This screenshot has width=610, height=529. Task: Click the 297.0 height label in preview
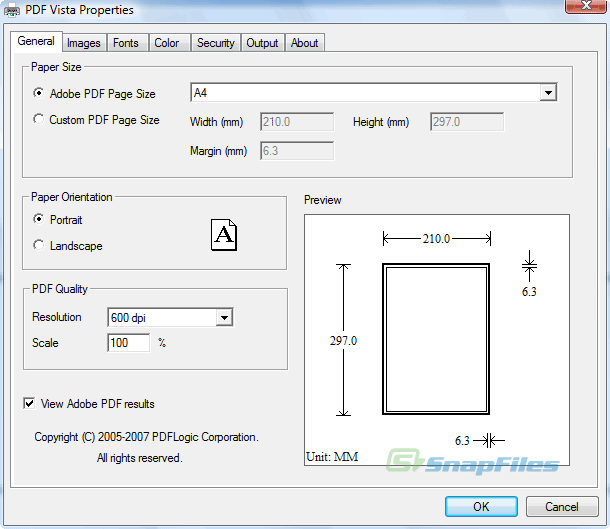pos(343,341)
